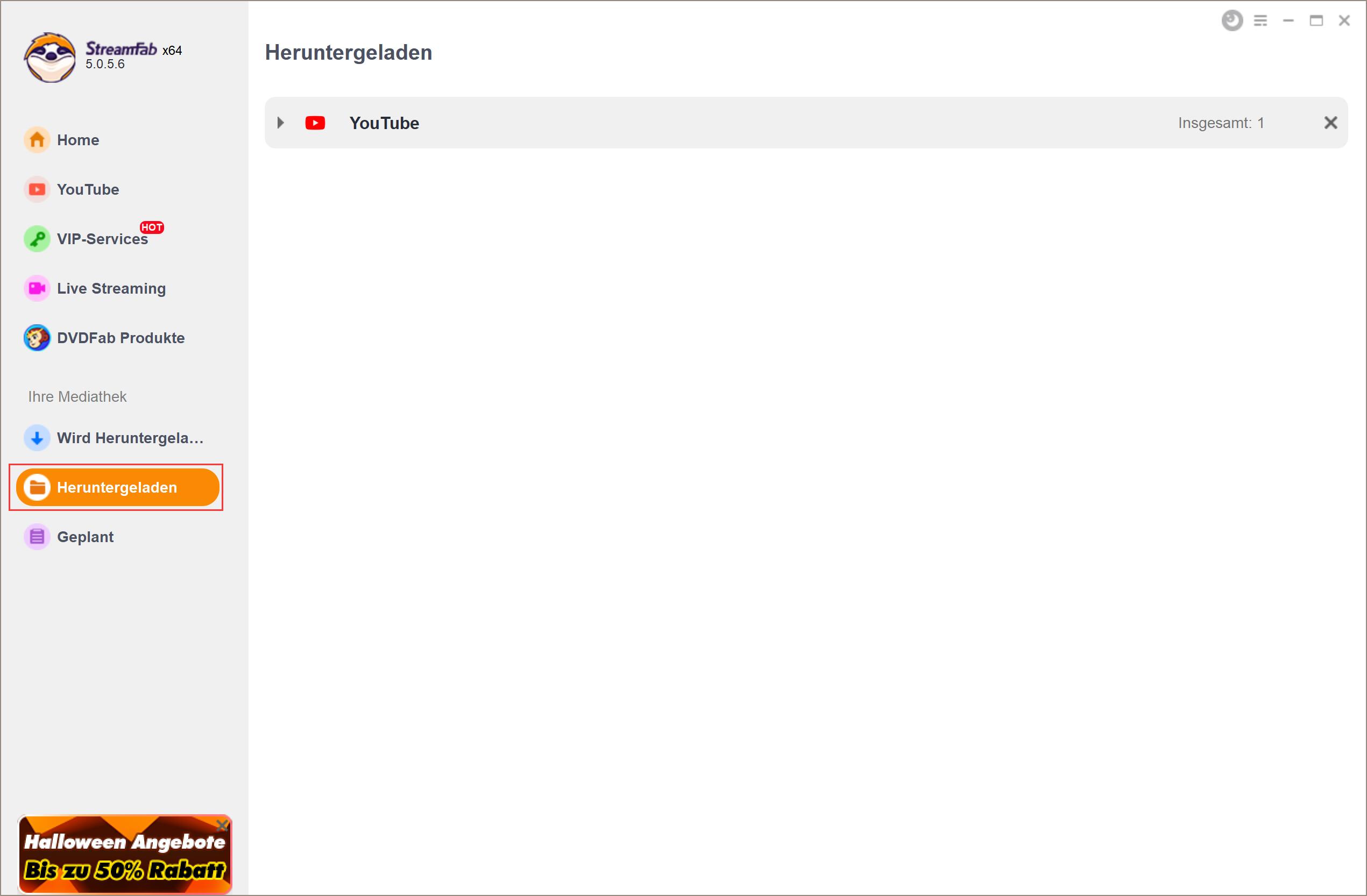Screen dimensions: 1367x896
Task: Open Live Streaming section
Action: click(111, 288)
